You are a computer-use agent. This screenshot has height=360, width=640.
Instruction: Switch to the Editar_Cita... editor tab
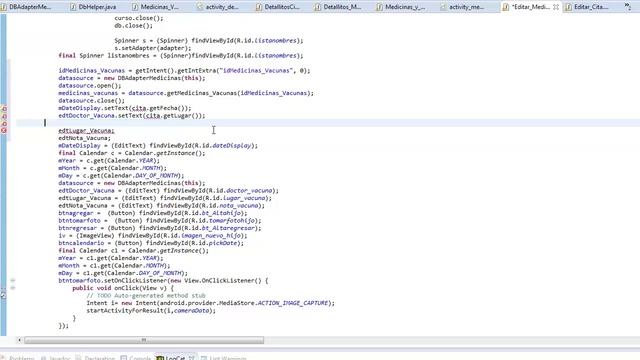coord(591,7)
